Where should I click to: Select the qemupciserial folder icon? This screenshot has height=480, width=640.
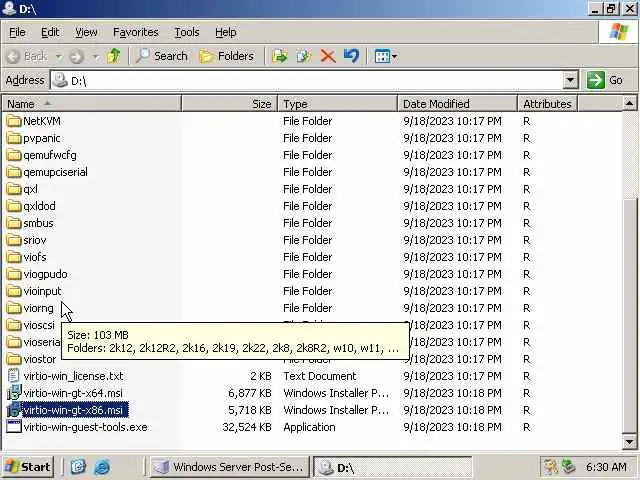14,172
